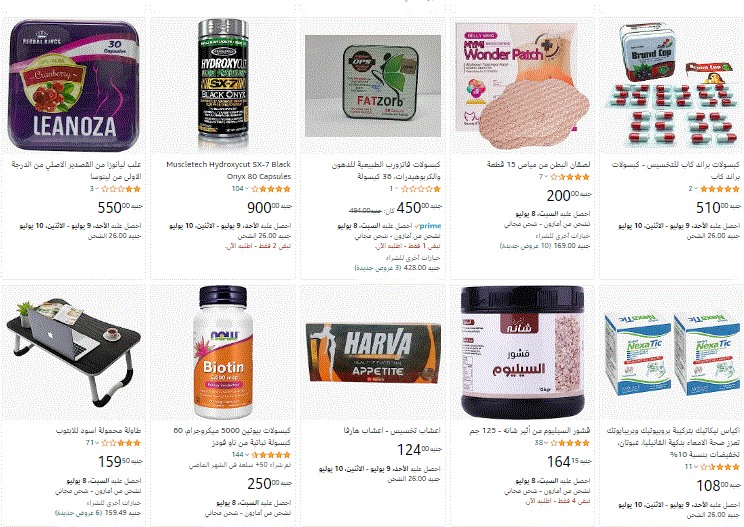Open the NOW Biotin bottle image
The image size is (744, 527).
(223, 352)
